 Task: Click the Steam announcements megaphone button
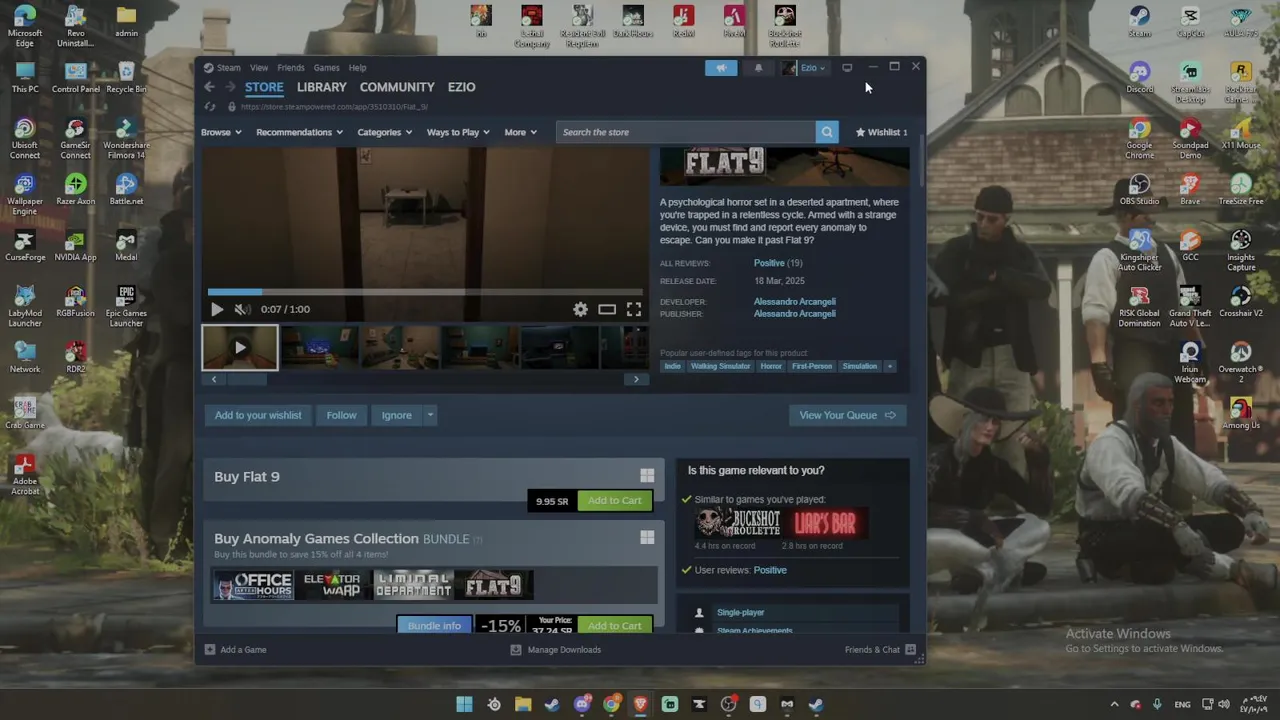click(721, 68)
